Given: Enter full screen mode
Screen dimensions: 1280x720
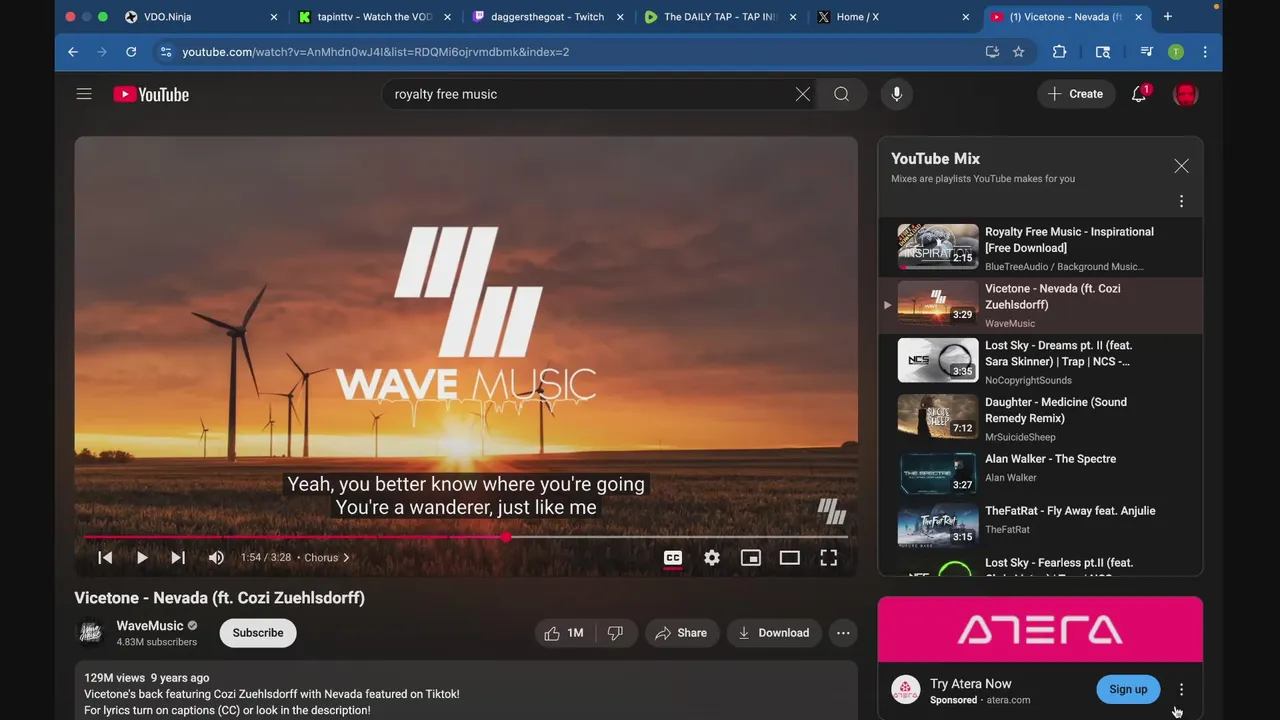Looking at the screenshot, I should pos(829,558).
